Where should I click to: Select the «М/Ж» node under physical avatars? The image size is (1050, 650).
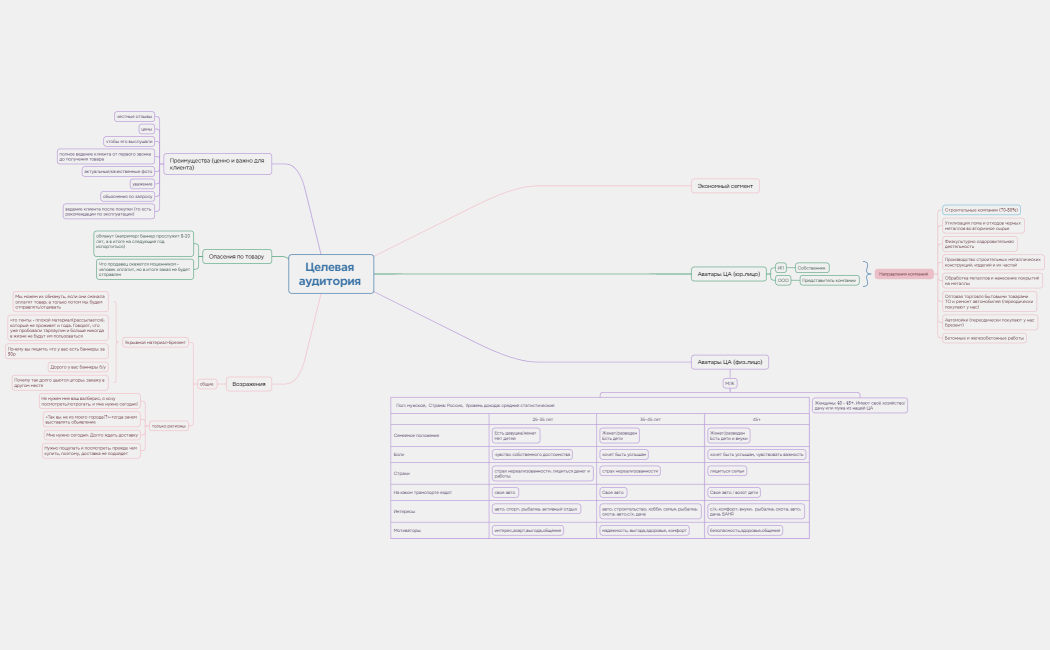[x=730, y=383]
